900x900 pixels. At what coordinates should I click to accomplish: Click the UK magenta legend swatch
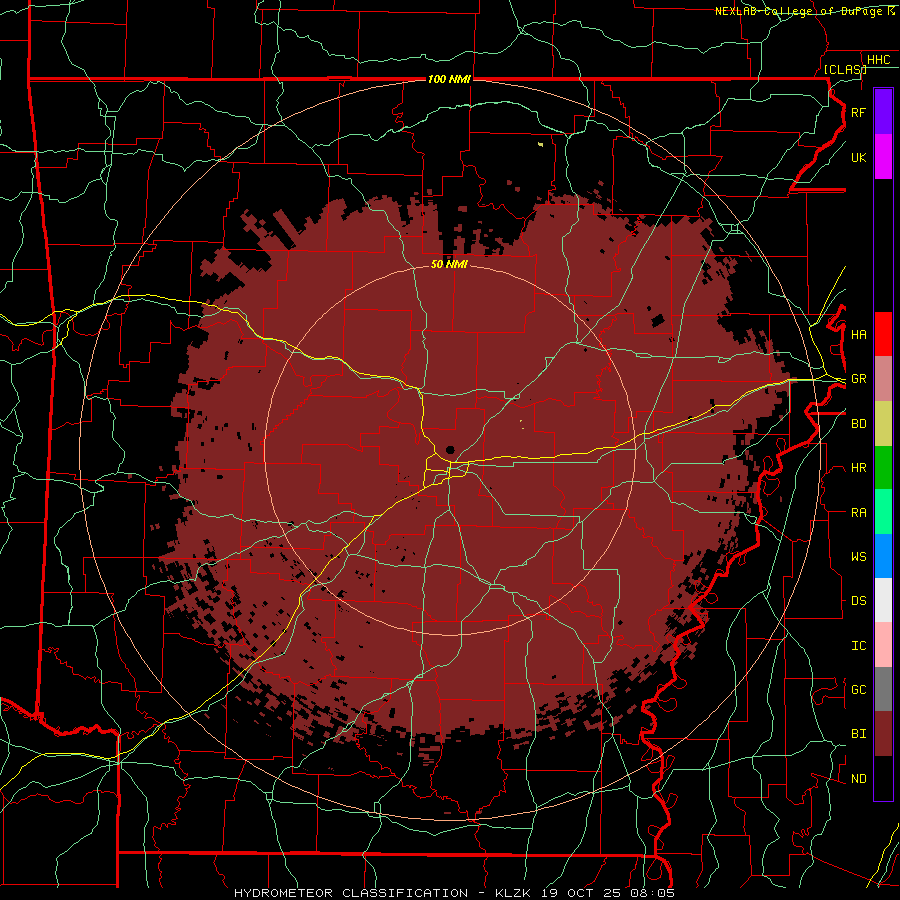[883, 157]
